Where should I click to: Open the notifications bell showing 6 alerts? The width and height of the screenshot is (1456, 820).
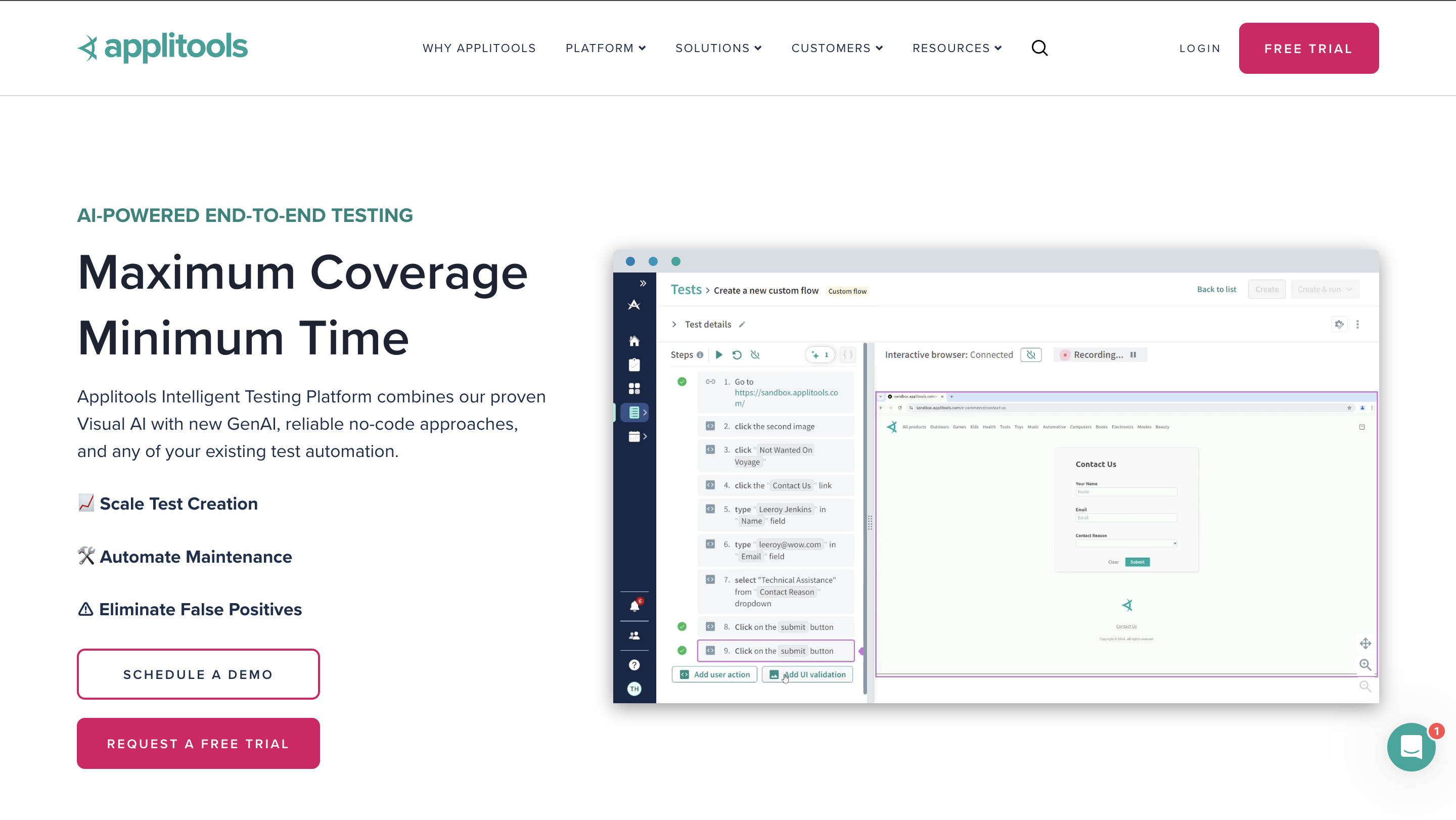coord(634,605)
